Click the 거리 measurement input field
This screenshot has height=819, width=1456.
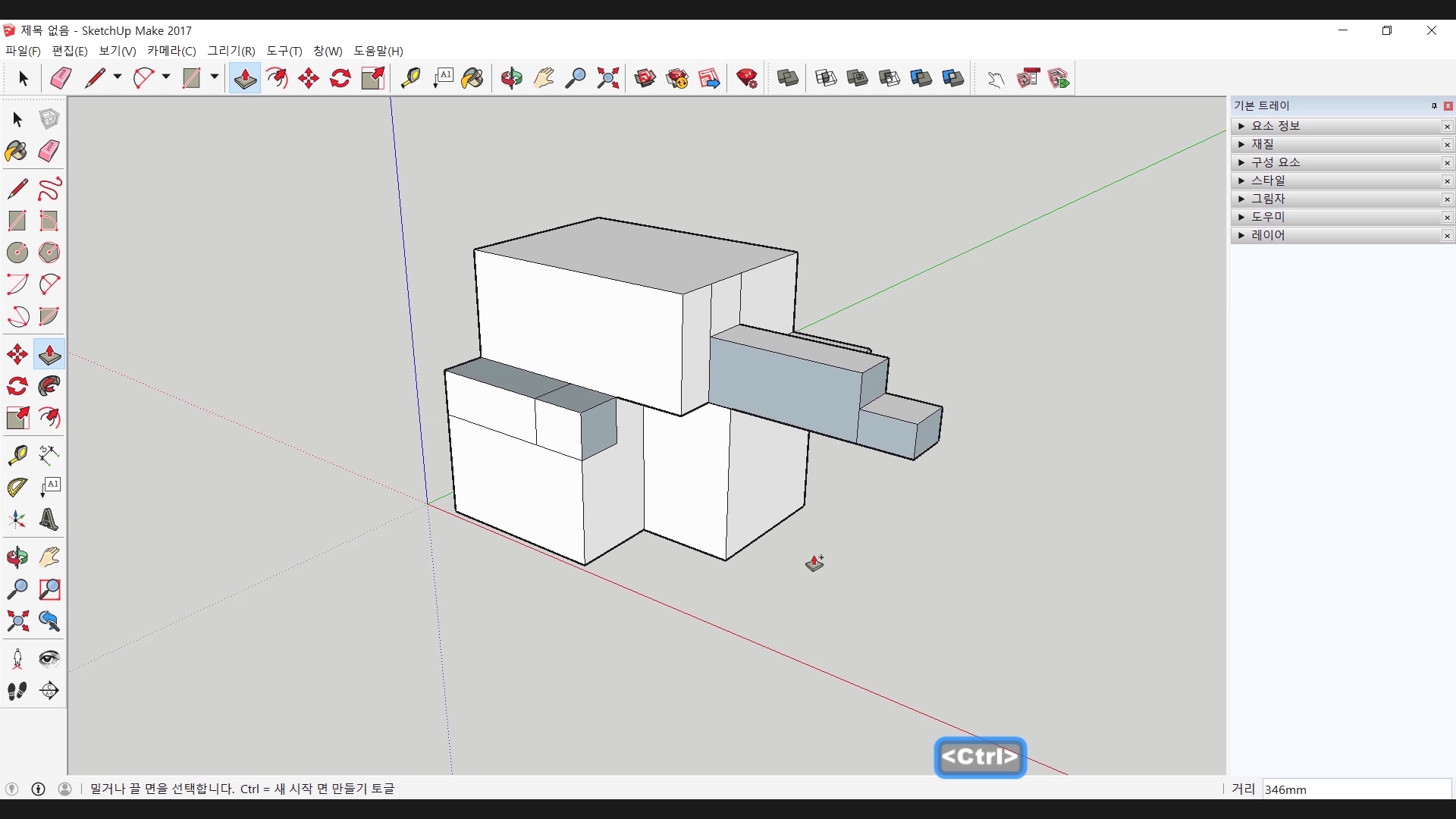point(1356,789)
